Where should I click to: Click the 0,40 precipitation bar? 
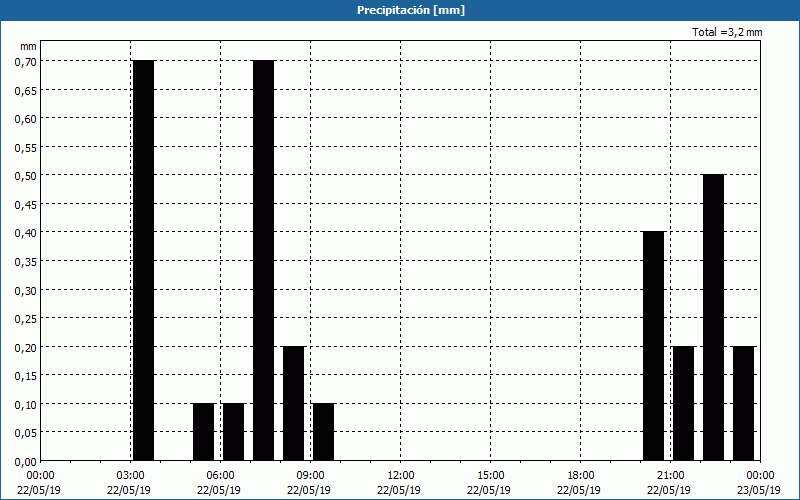pos(654,346)
